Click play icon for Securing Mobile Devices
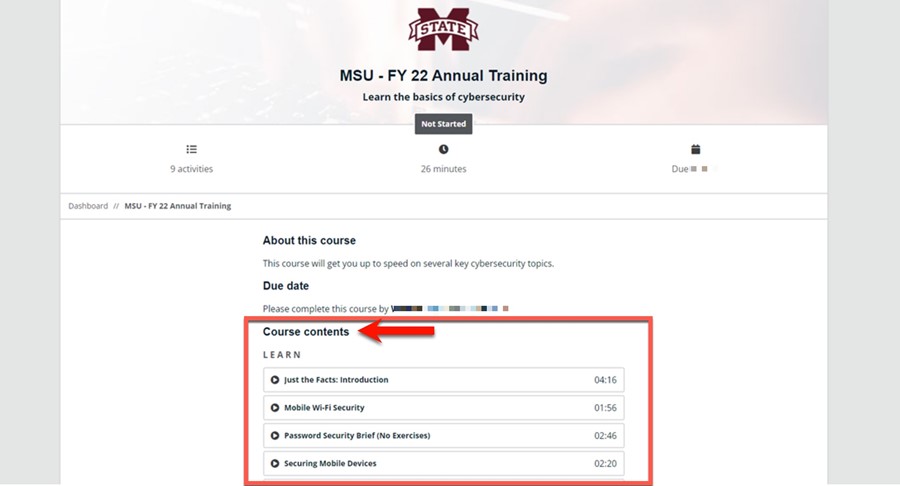The image size is (900, 486). 275,464
